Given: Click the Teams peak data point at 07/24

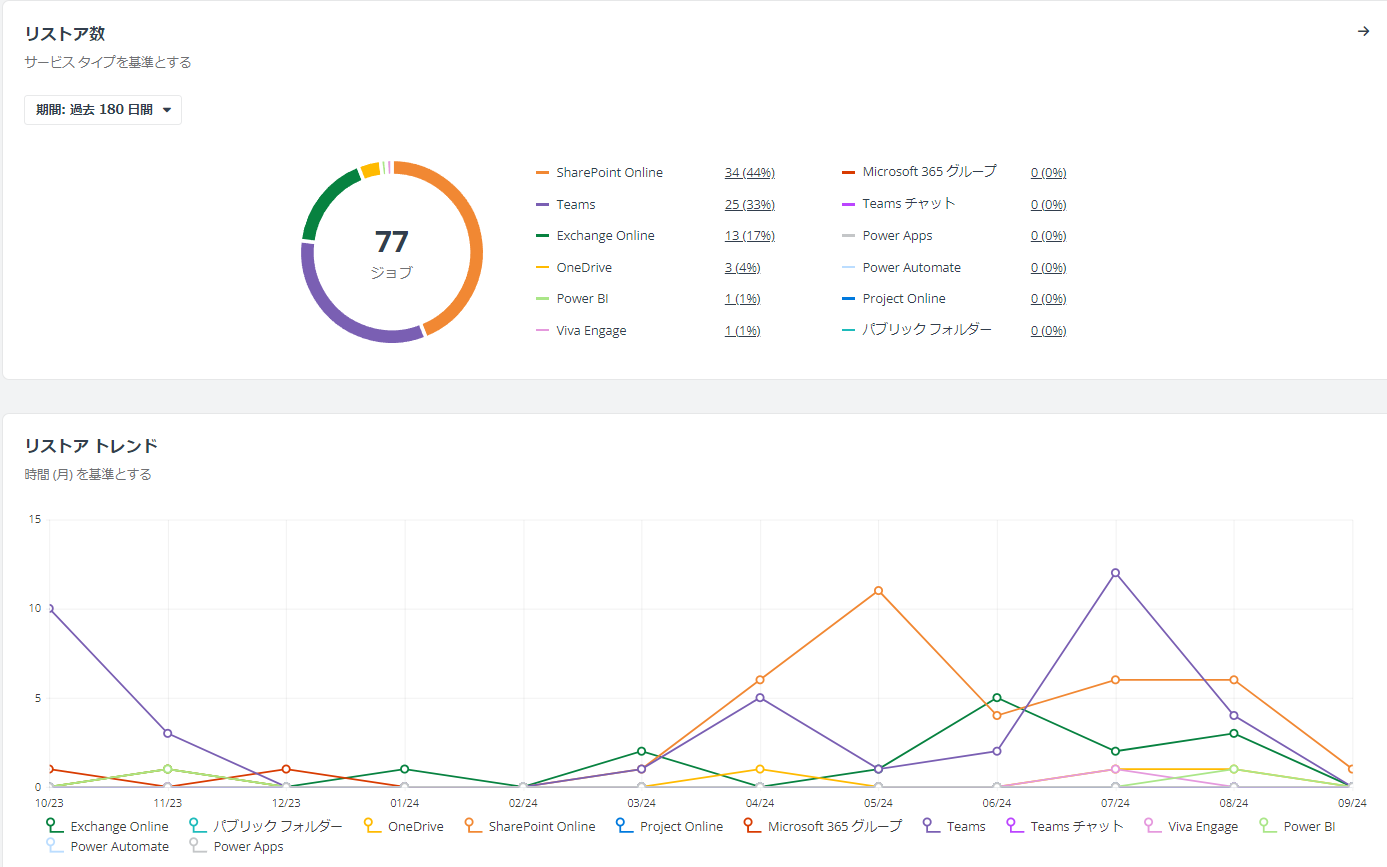Looking at the screenshot, I should pyautogui.click(x=1115, y=573).
